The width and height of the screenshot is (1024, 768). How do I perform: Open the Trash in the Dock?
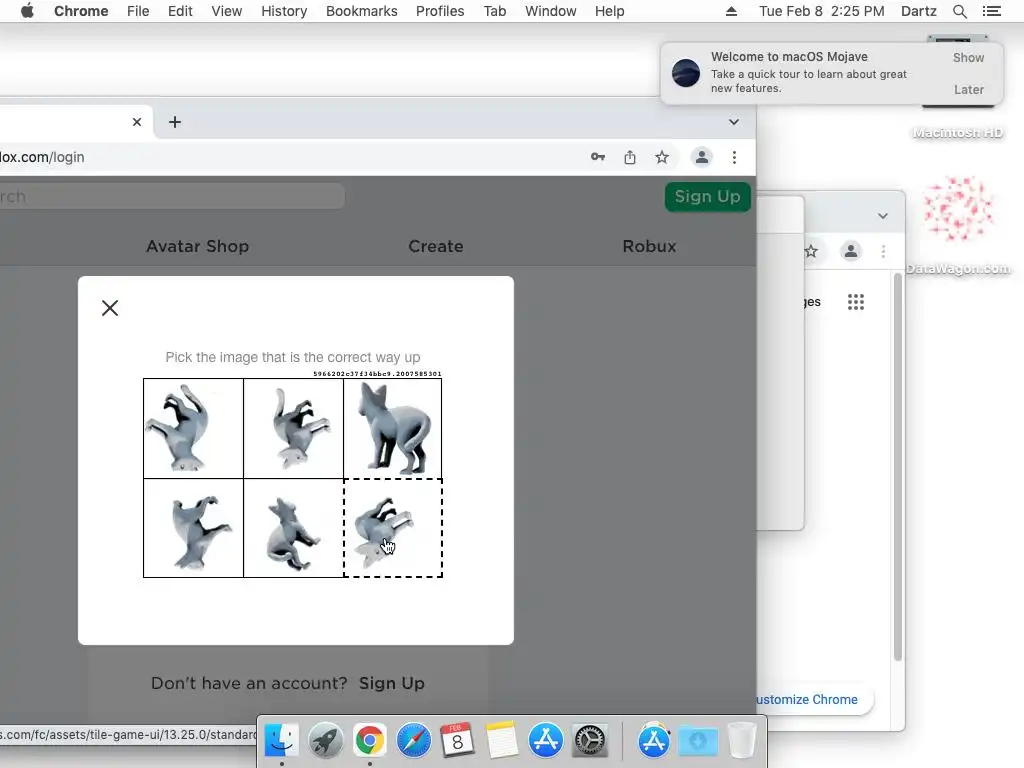(x=742, y=741)
